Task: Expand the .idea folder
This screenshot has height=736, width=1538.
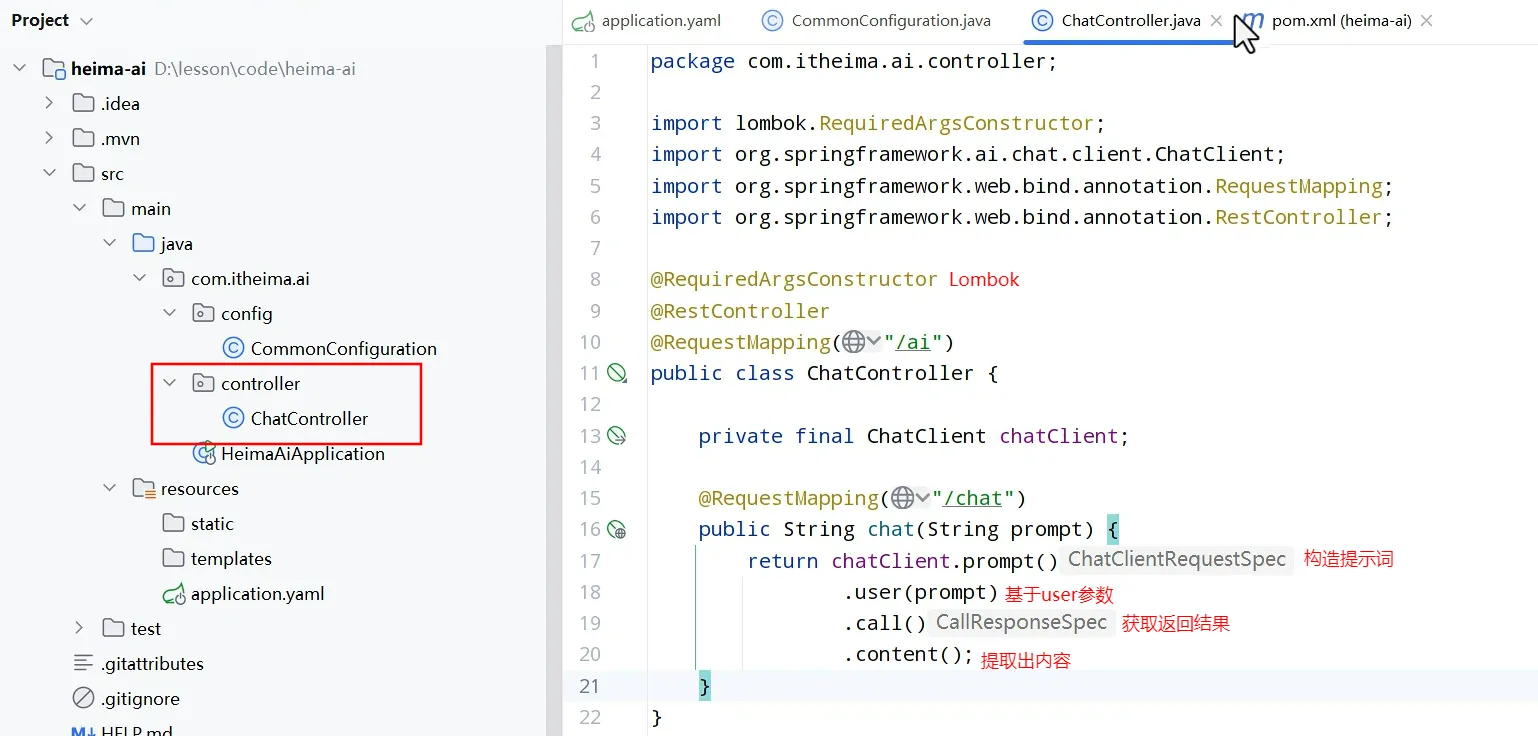Action: (49, 104)
